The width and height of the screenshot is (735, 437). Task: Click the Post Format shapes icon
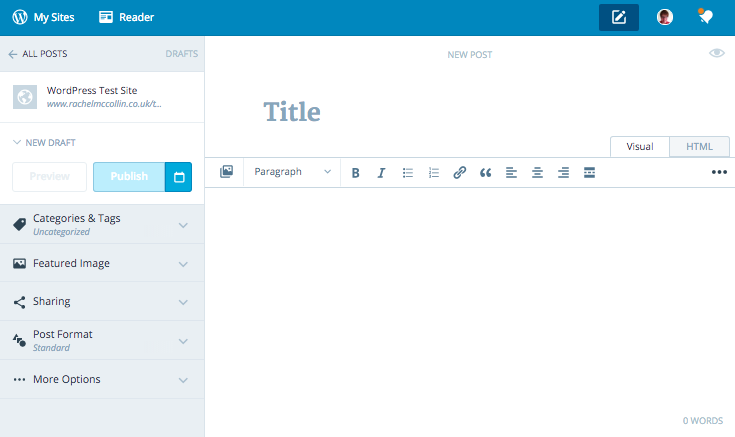19,340
